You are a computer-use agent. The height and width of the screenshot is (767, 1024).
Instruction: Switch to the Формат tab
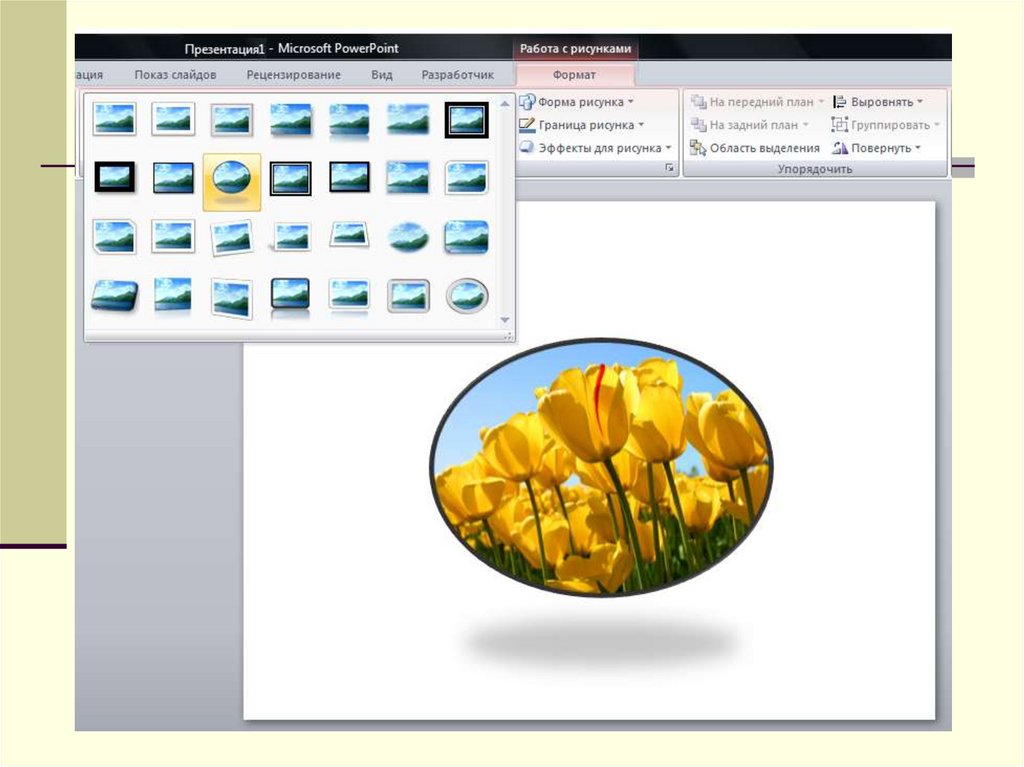point(574,75)
